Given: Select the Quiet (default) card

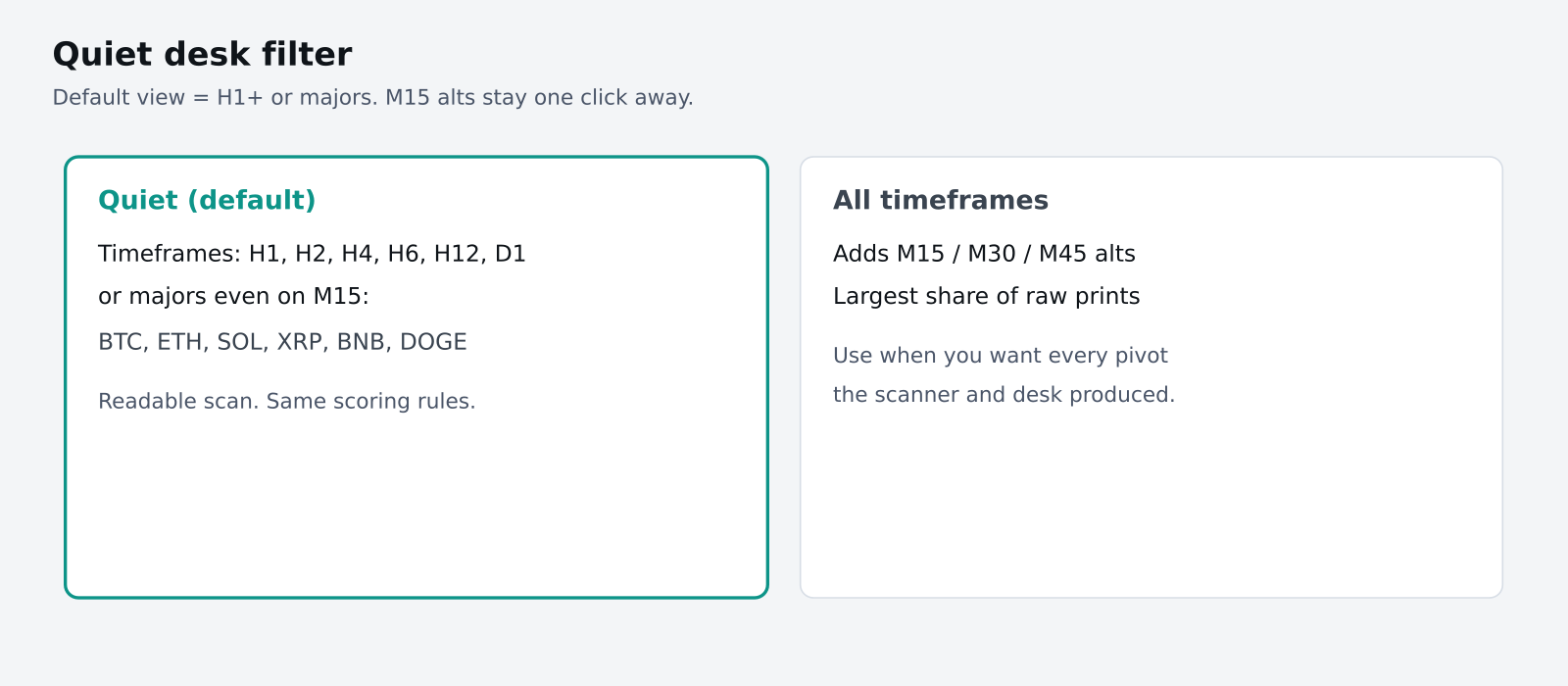Looking at the screenshot, I should (x=416, y=377).
